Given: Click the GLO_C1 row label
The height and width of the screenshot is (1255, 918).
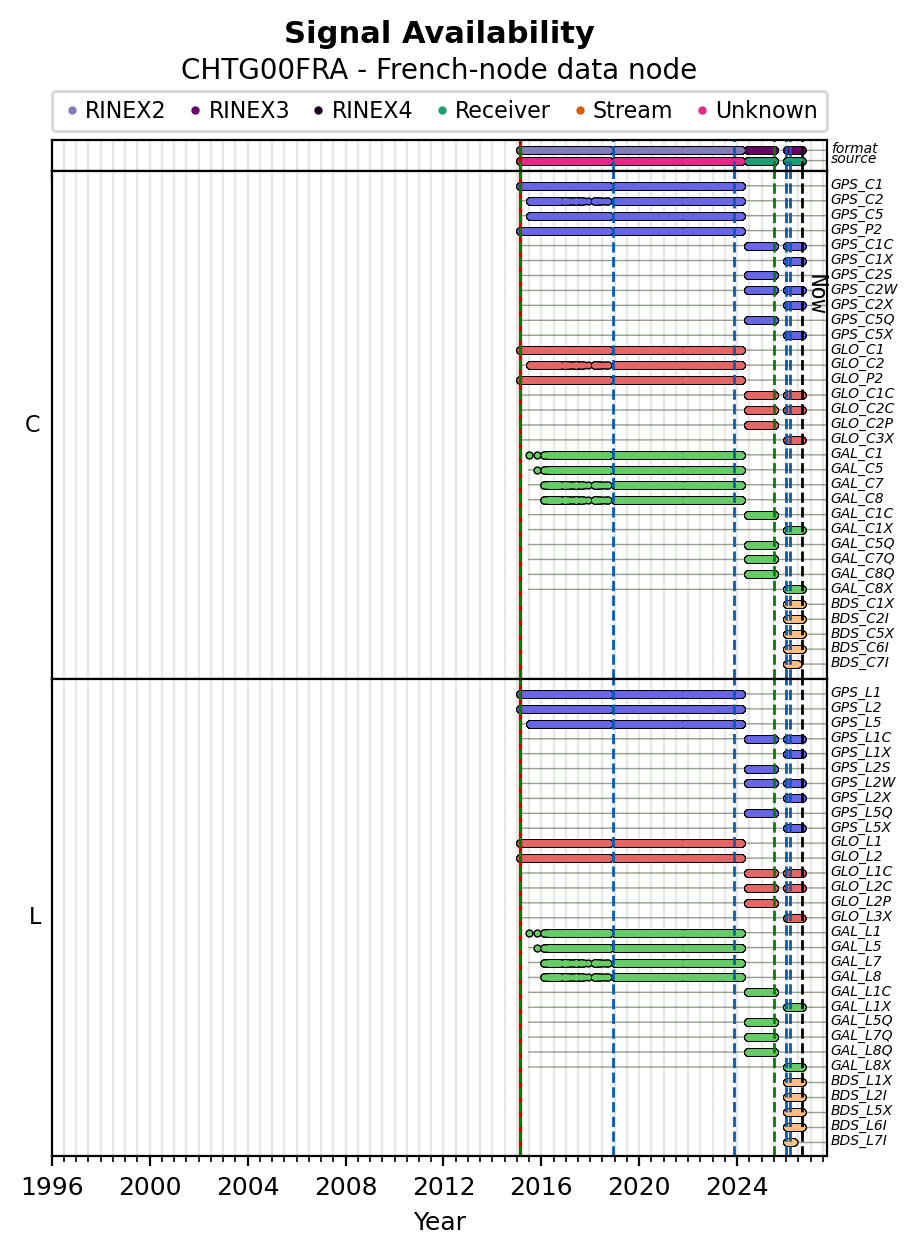Looking at the screenshot, I should coord(857,350).
